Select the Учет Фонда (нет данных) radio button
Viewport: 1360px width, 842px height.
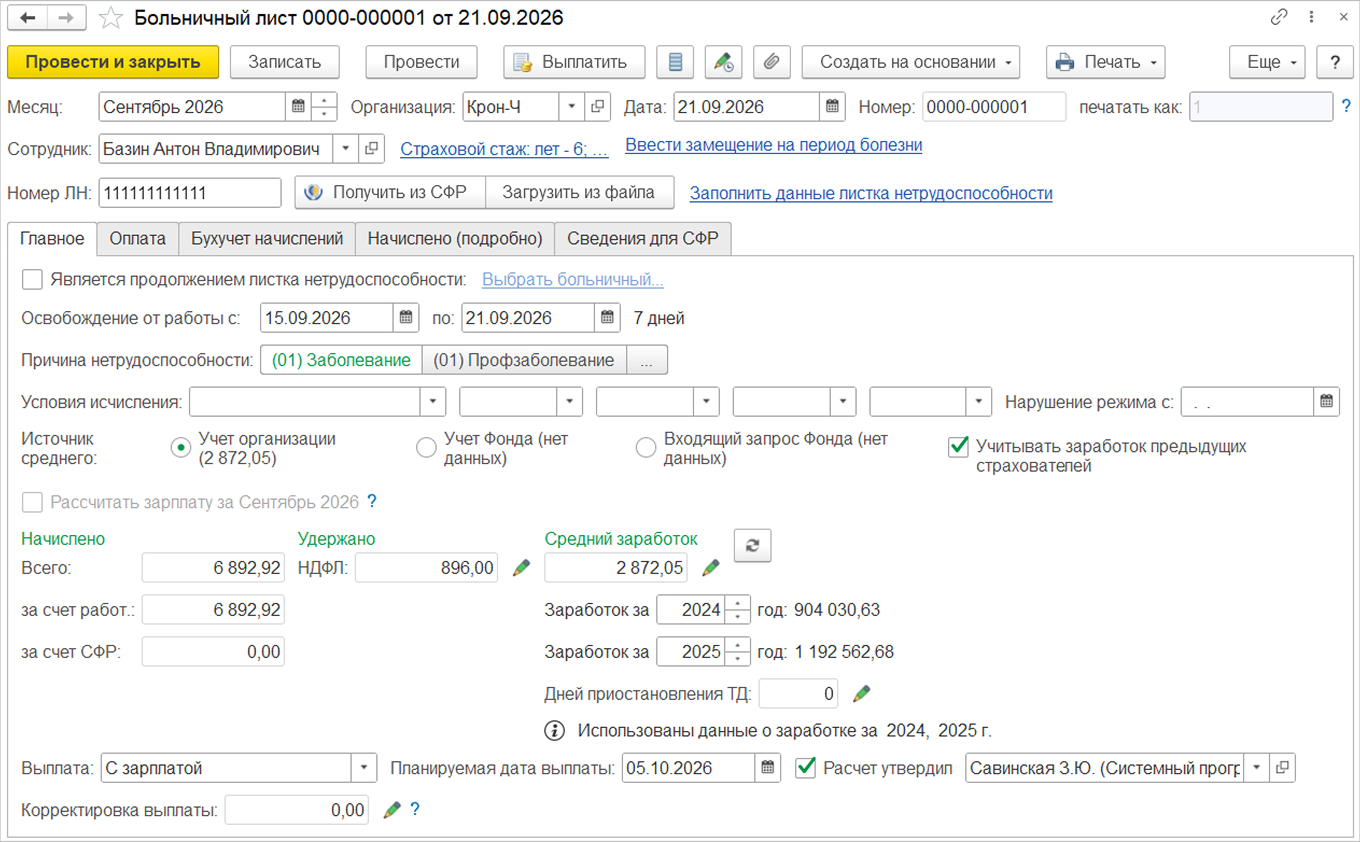click(426, 448)
